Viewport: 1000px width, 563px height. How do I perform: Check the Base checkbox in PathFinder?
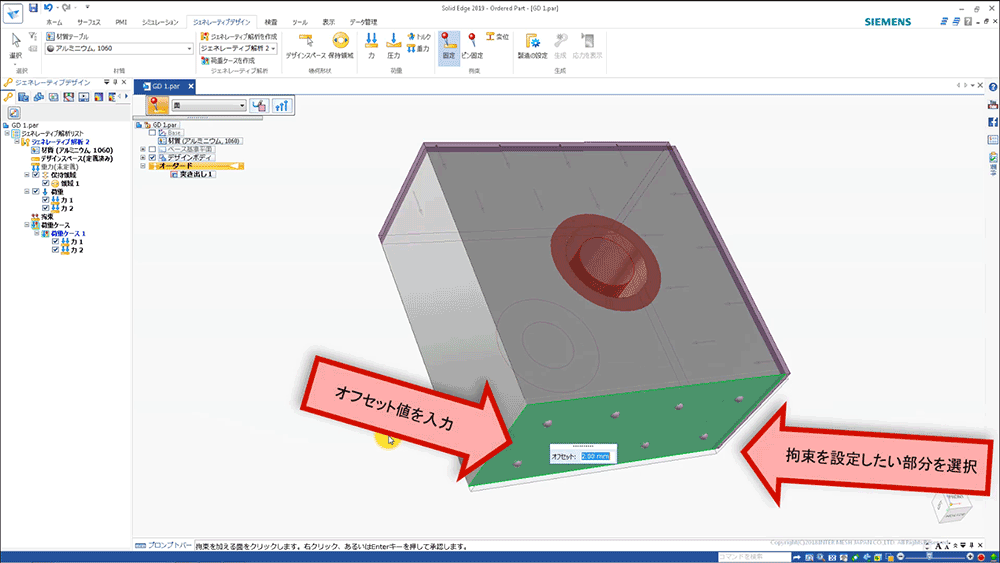pyautogui.click(x=152, y=133)
